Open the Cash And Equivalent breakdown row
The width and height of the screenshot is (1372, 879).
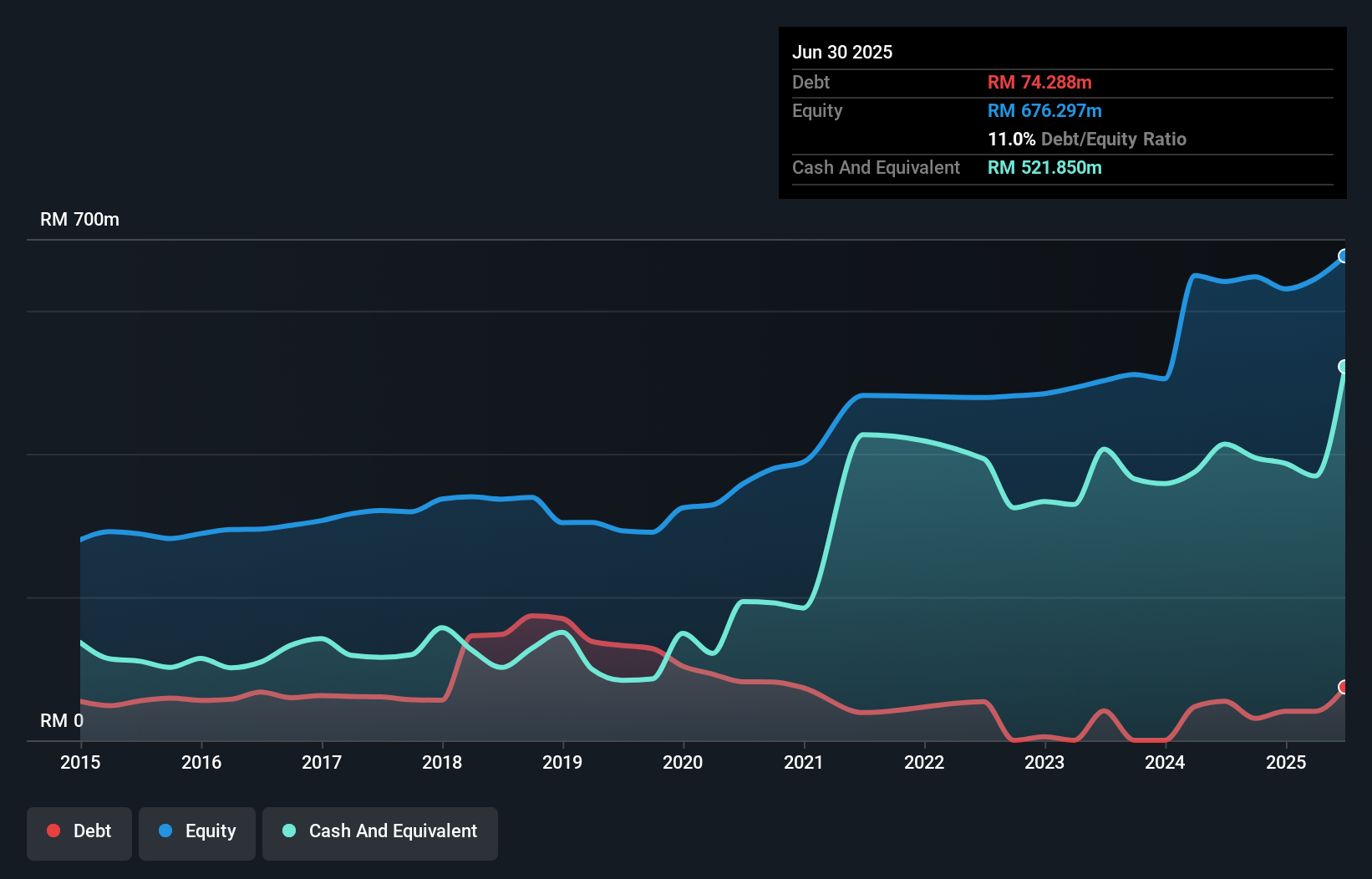[876, 167]
